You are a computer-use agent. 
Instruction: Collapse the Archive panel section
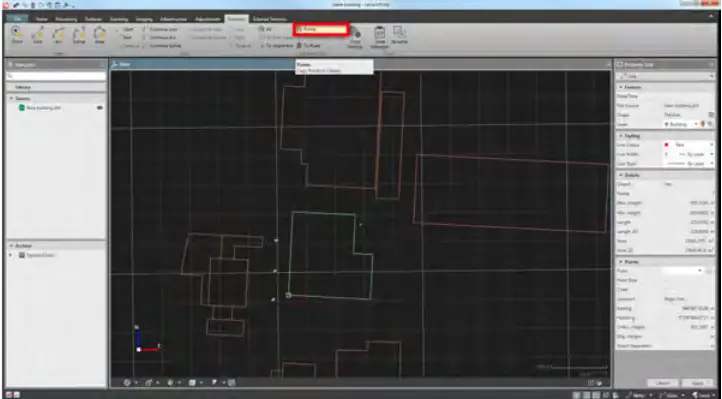(x=12, y=246)
